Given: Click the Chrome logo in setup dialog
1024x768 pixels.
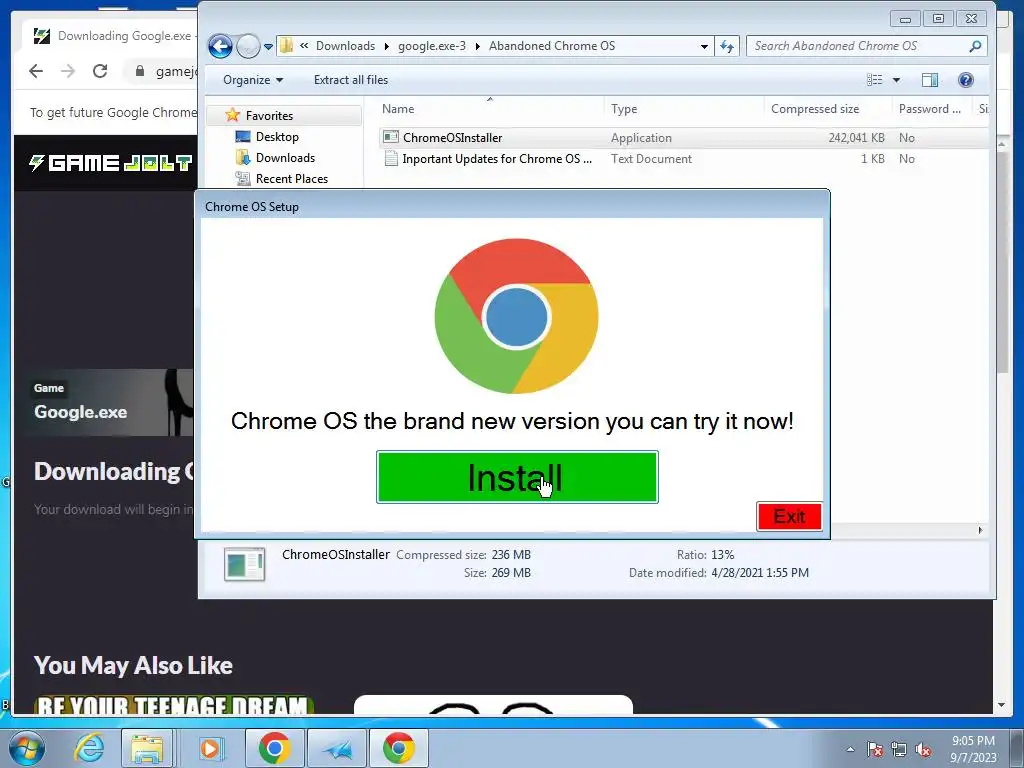Looking at the screenshot, I should point(516,316).
